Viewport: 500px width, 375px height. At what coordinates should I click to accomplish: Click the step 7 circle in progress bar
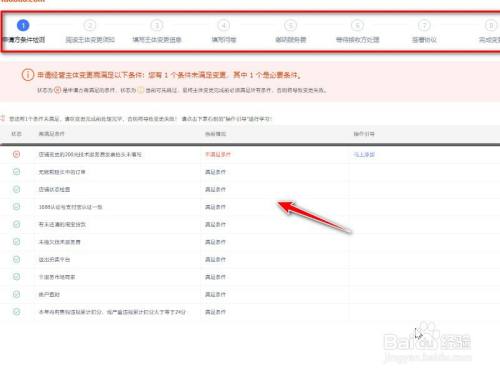424,25
